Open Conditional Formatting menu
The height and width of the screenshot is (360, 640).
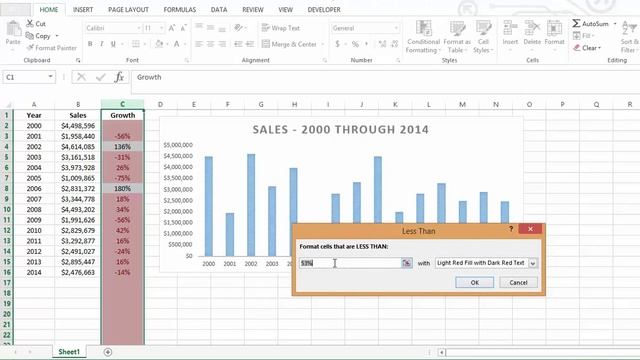[424, 37]
